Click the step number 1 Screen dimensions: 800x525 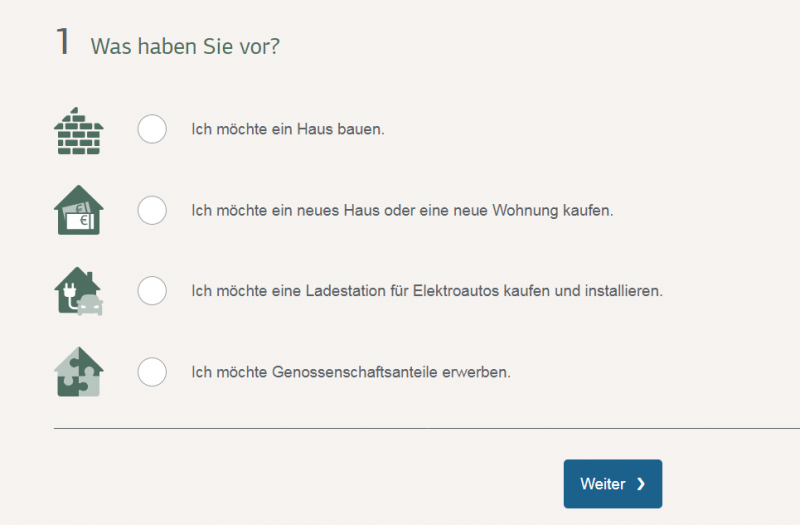click(63, 42)
